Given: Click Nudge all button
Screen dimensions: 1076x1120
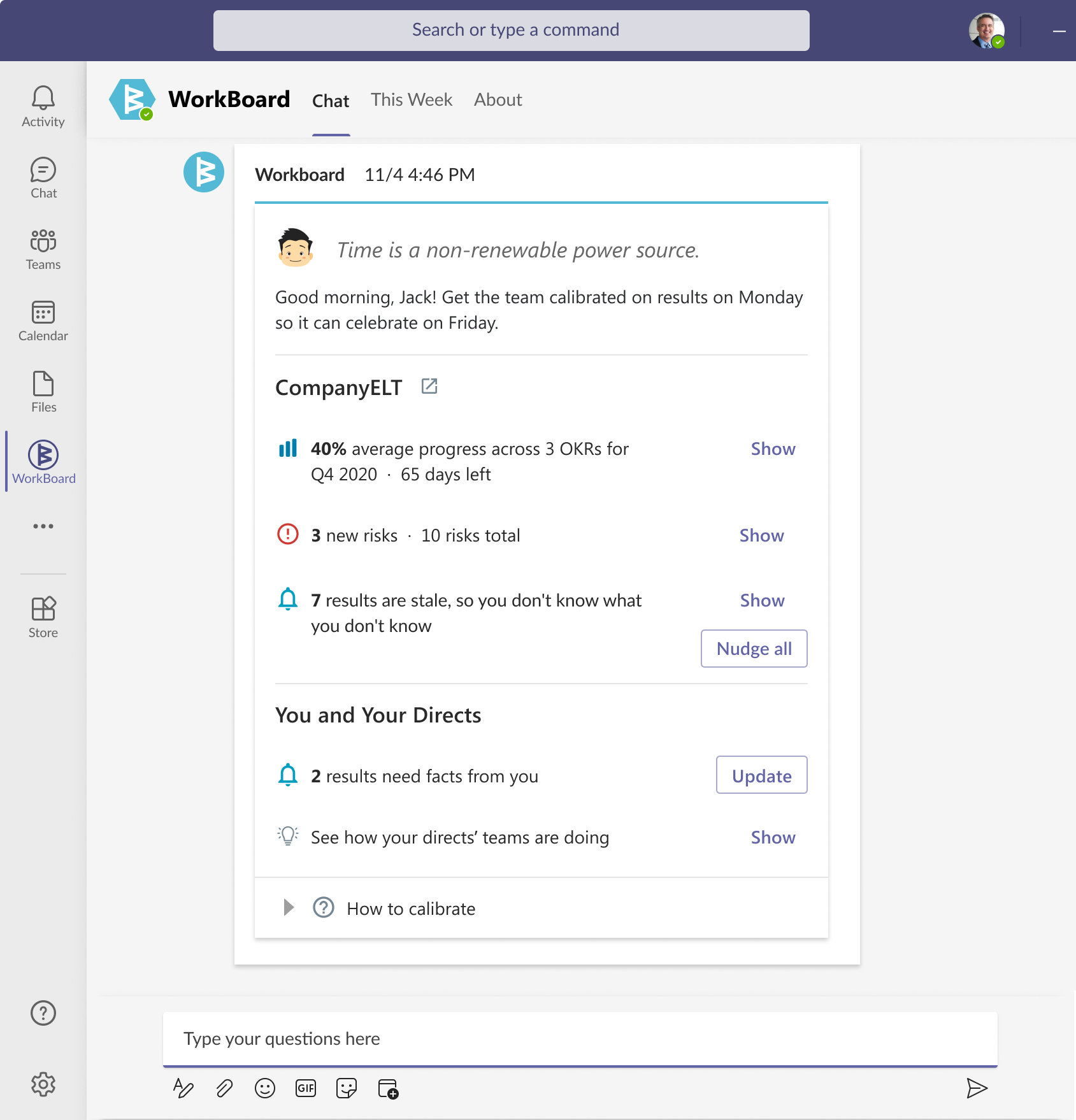Looking at the screenshot, I should [x=754, y=649].
